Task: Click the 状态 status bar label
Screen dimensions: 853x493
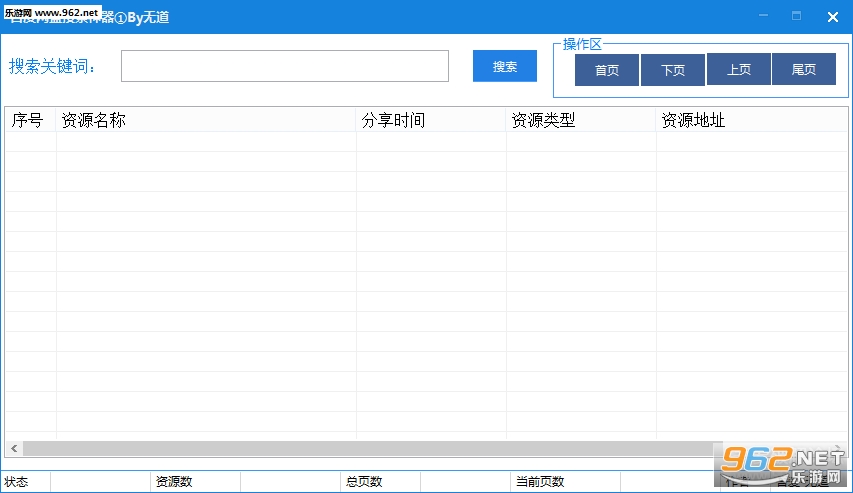Action: [x=17, y=482]
